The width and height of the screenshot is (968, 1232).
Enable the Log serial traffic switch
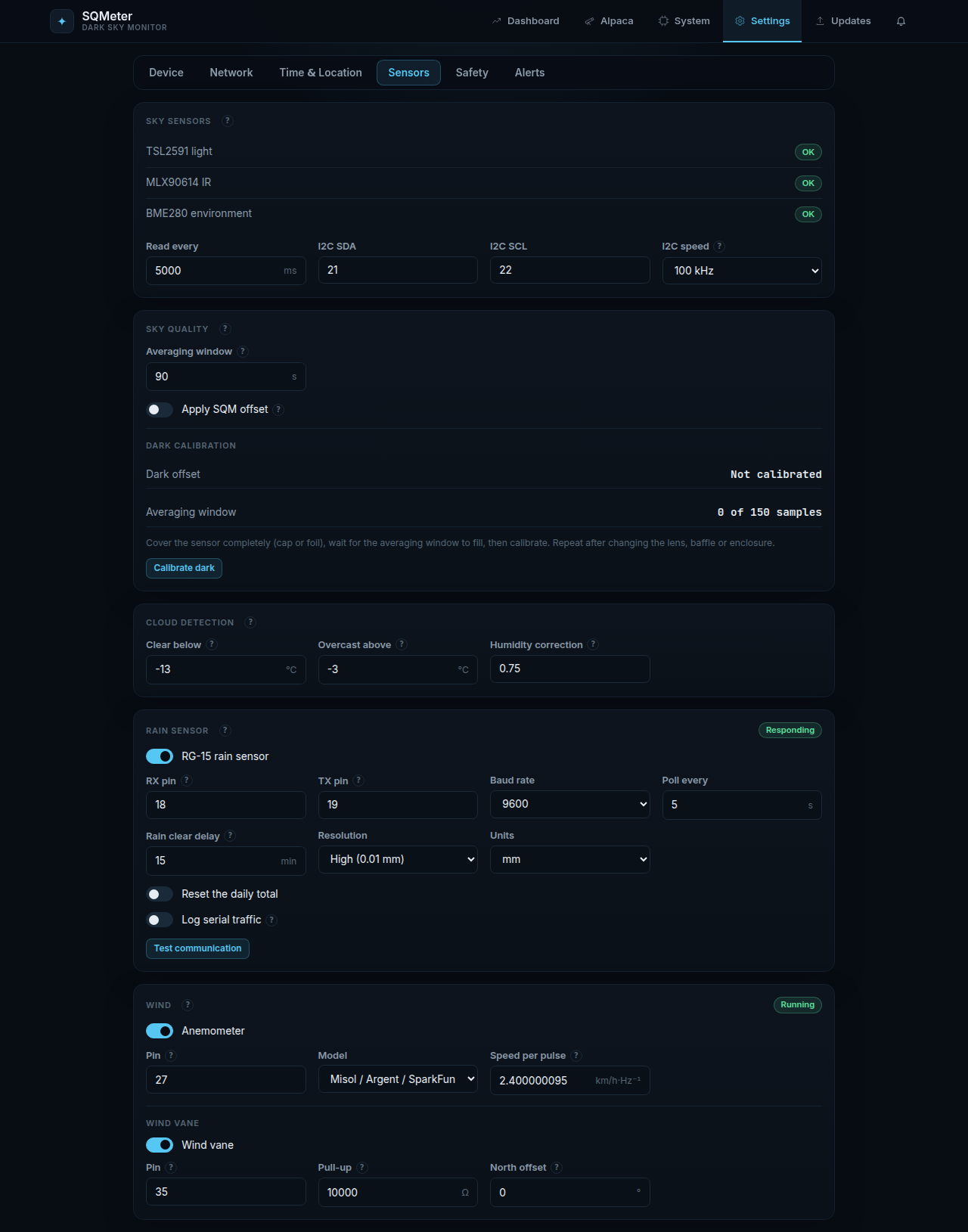tap(160, 920)
